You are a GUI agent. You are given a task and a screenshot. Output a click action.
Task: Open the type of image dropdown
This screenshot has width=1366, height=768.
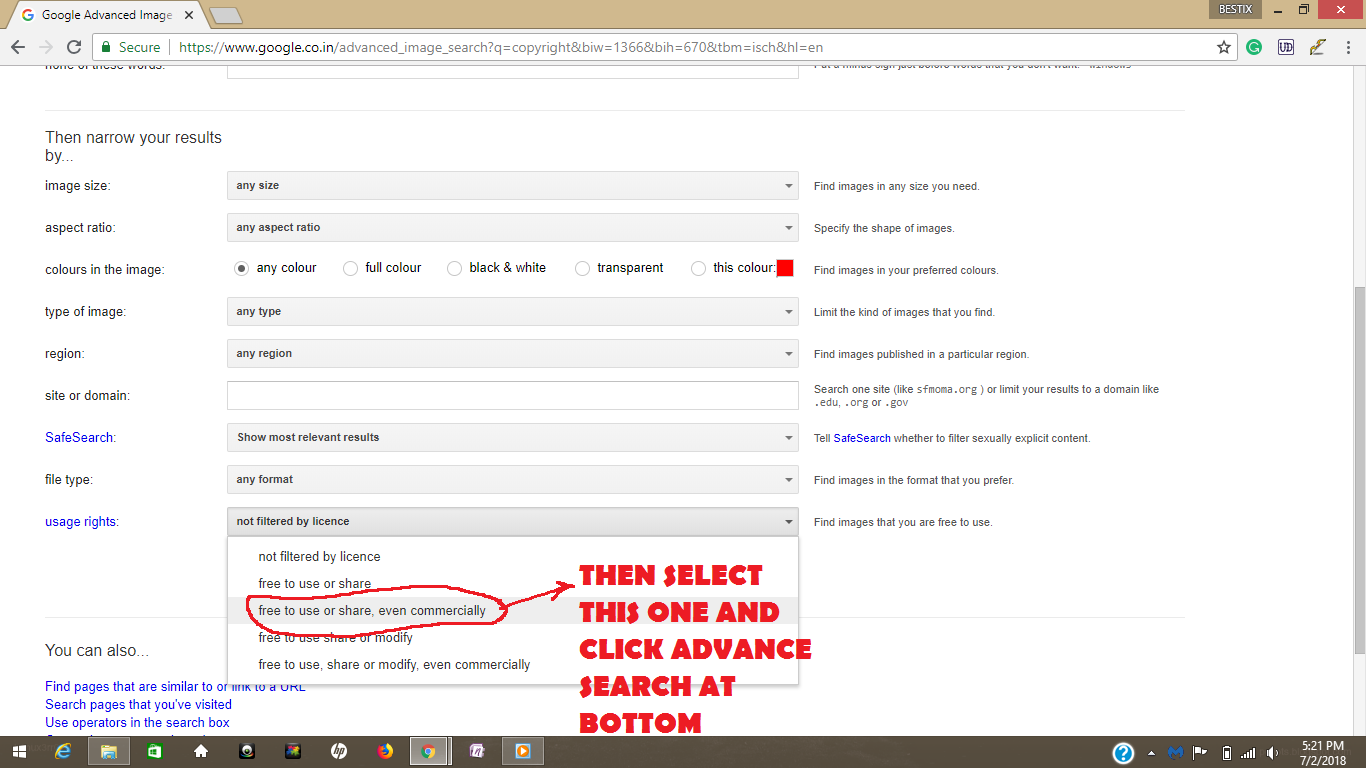click(x=513, y=312)
